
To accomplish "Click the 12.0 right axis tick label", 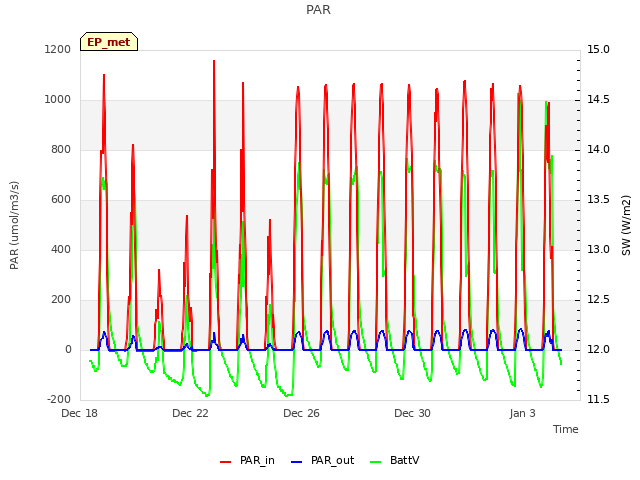I will click(598, 349).
